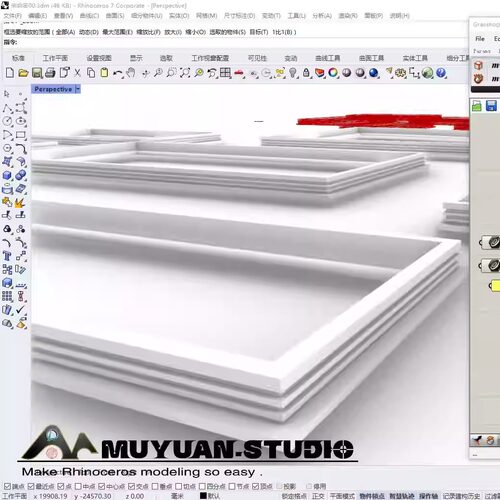The image size is (500, 500).
Task: Select the Text object tool in sidebar
Action: [7, 256]
